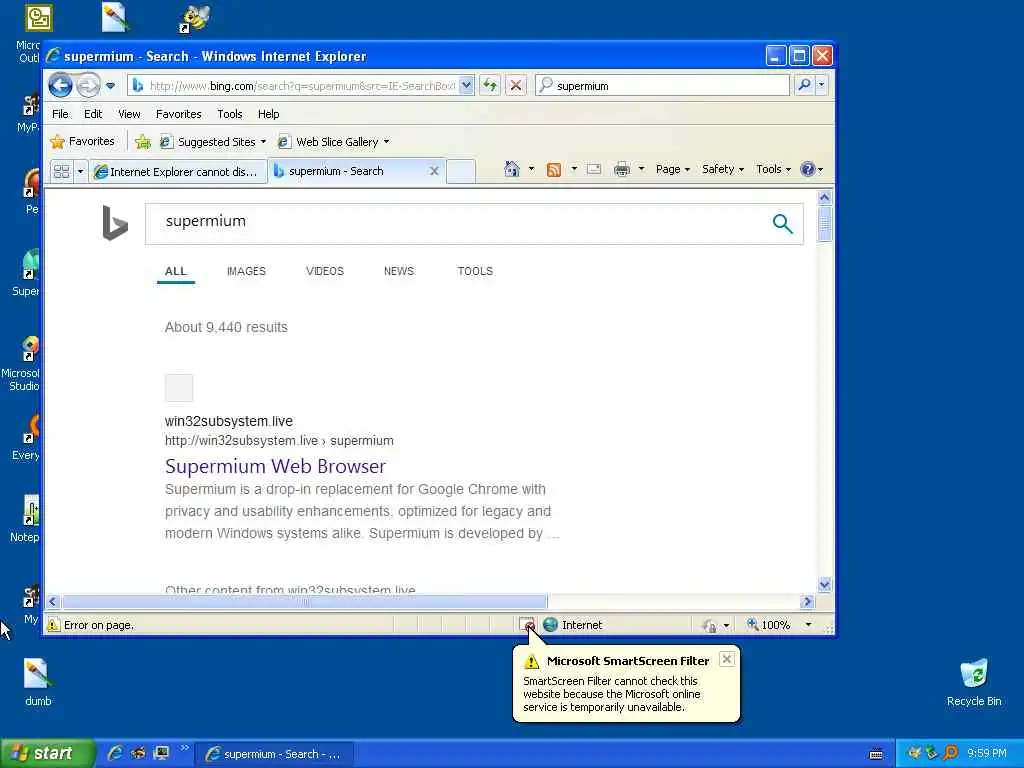
Task: Click the Start button
Action: coord(46,754)
